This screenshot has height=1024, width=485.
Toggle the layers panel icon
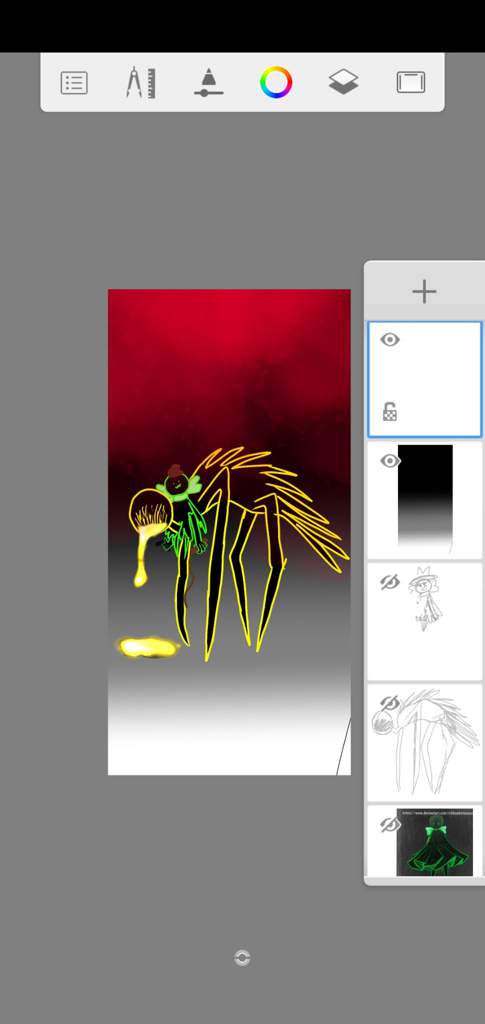(x=343, y=83)
